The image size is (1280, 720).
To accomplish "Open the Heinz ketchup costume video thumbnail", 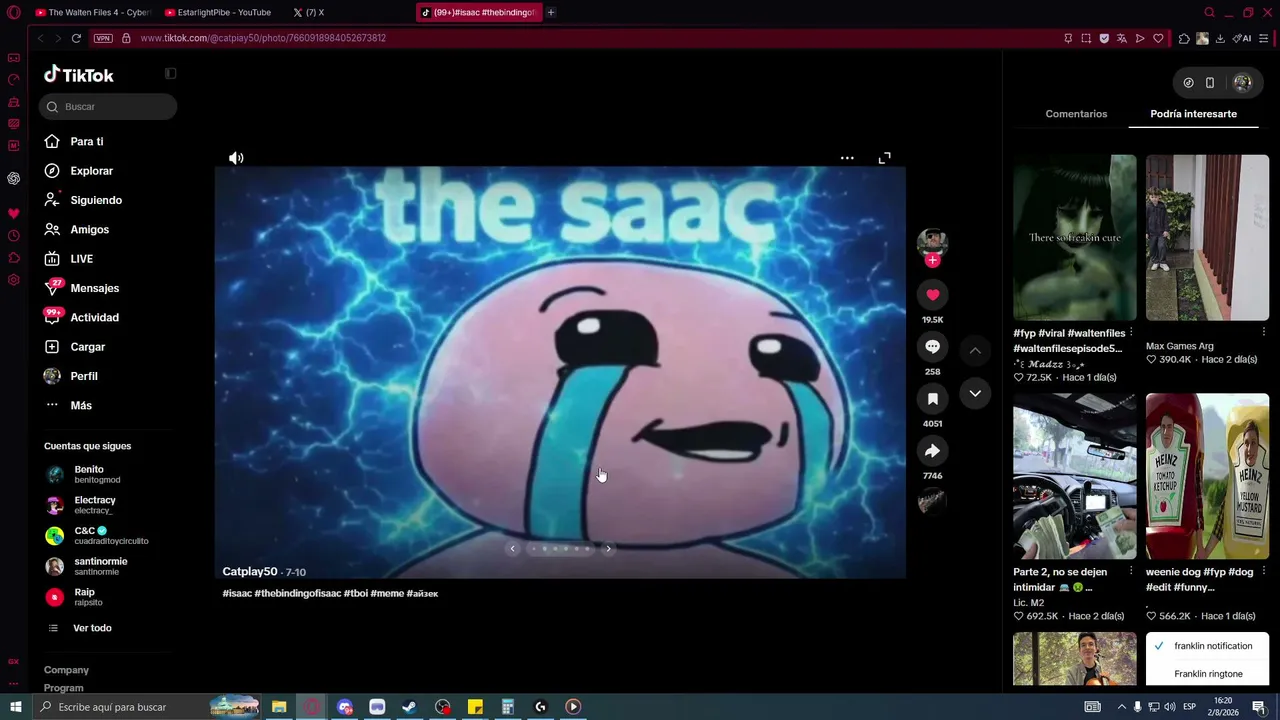I will click(x=1207, y=476).
